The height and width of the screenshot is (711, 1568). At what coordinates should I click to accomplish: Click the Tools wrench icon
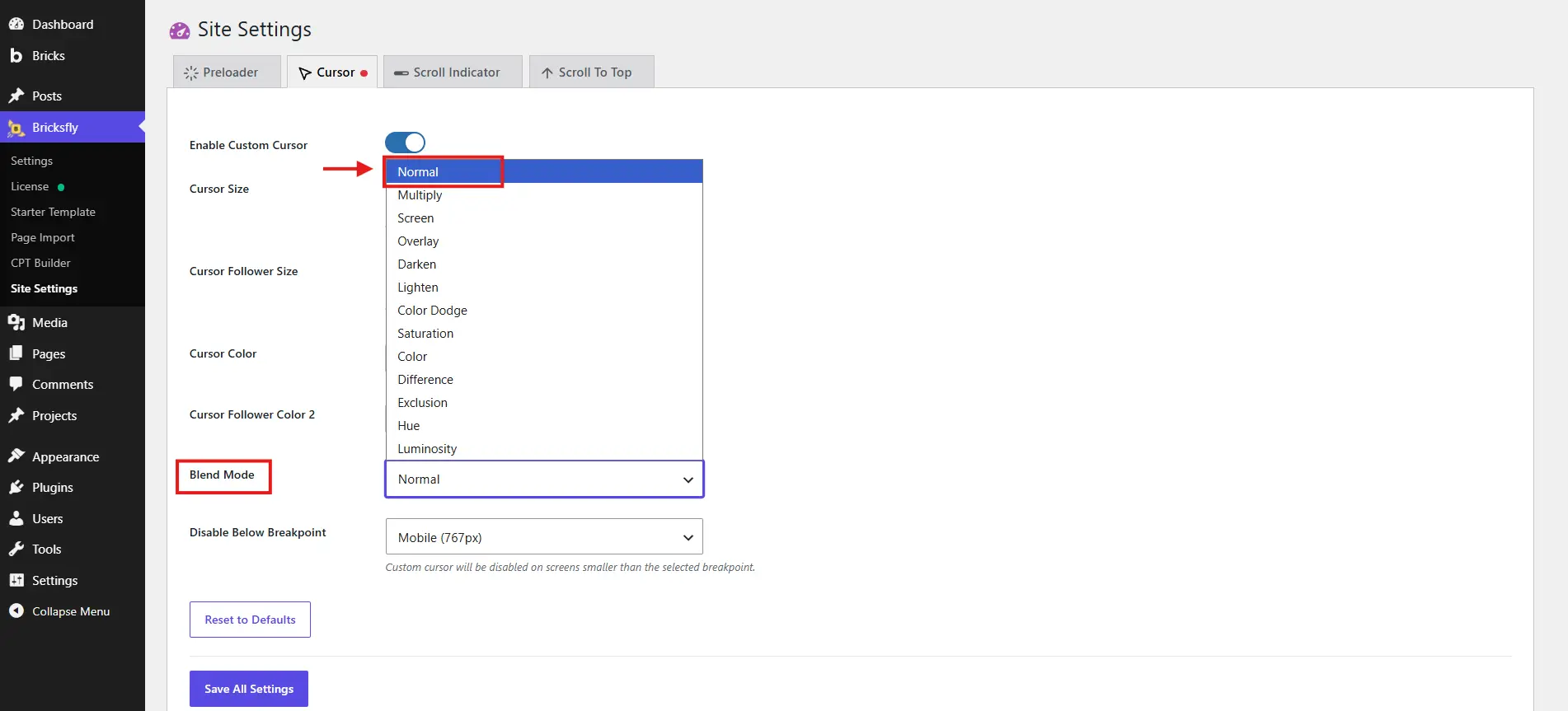(16, 549)
